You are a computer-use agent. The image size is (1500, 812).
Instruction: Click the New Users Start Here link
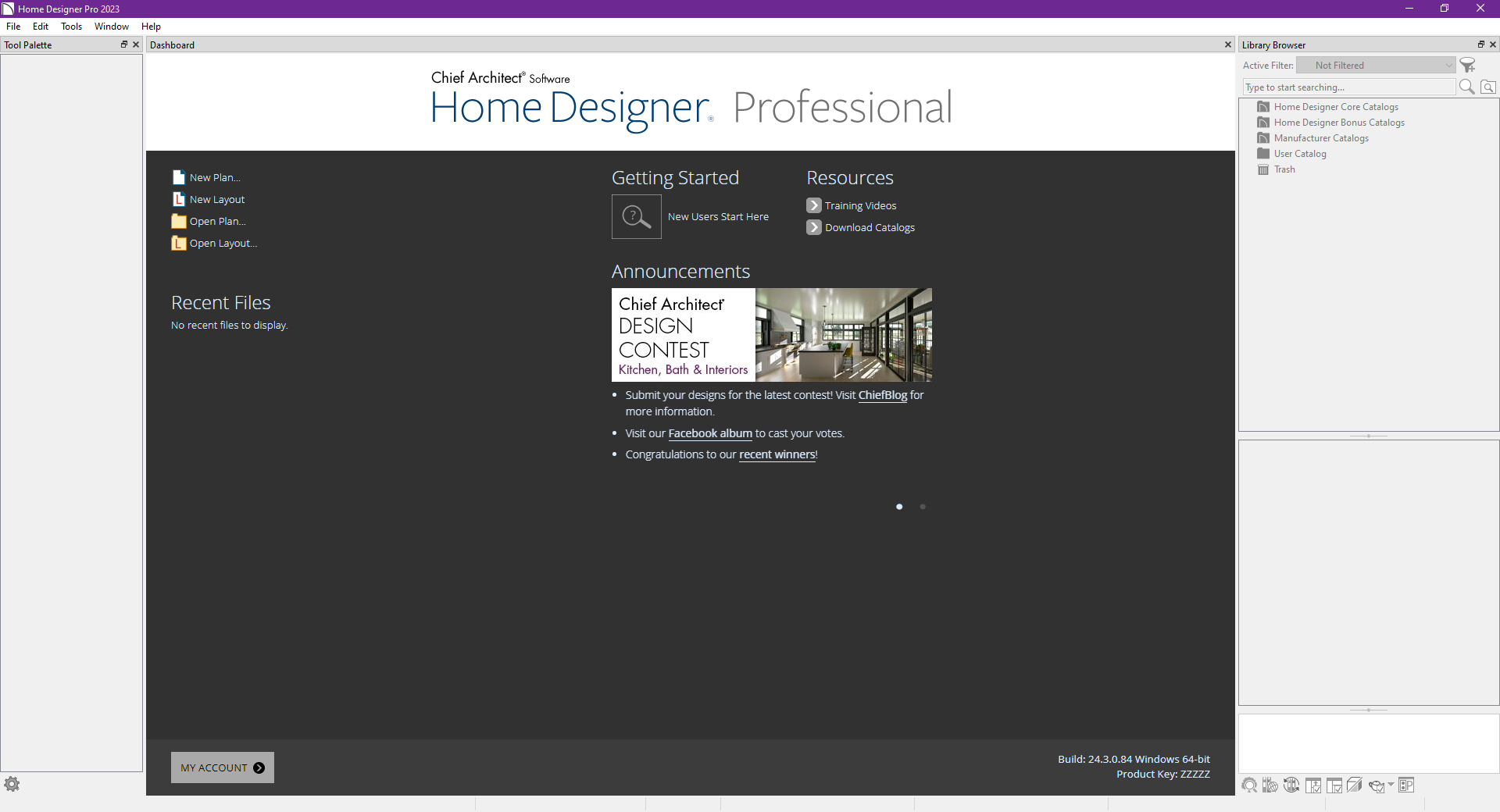point(718,217)
